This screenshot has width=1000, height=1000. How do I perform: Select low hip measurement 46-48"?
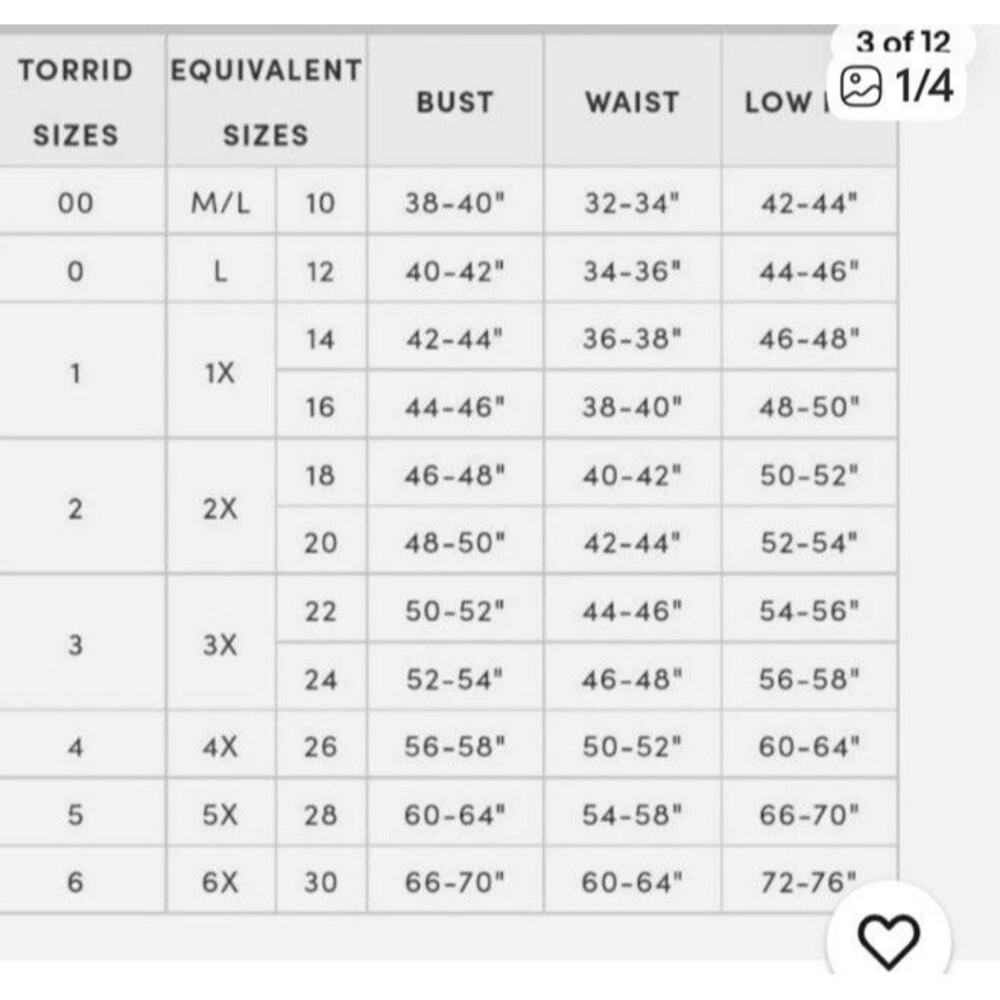[x=809, y=339]
